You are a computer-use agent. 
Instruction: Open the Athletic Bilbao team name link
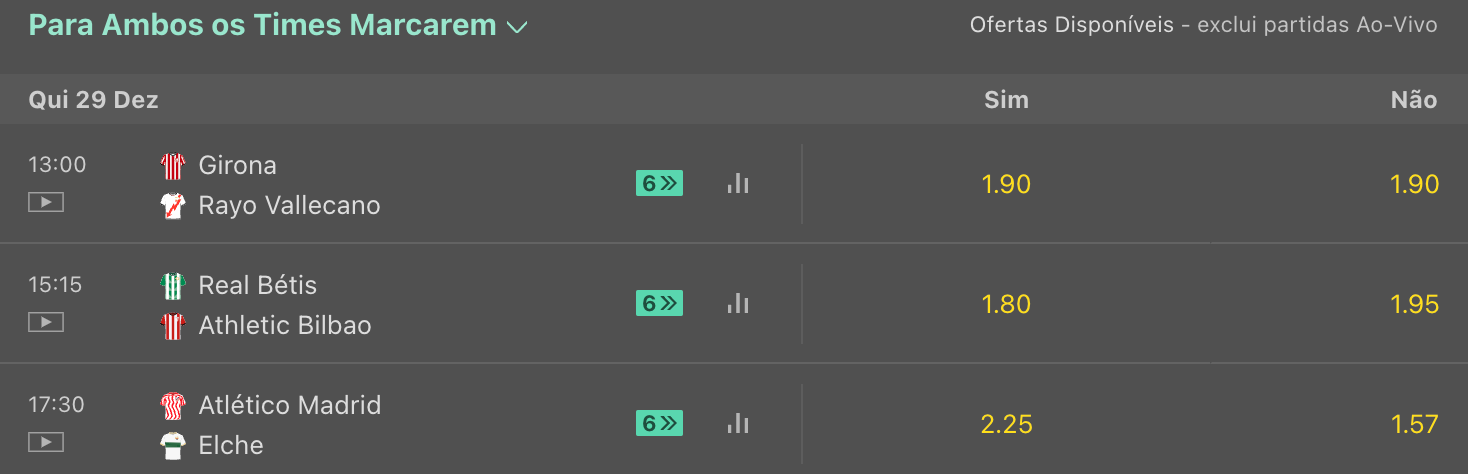(285, 325)
